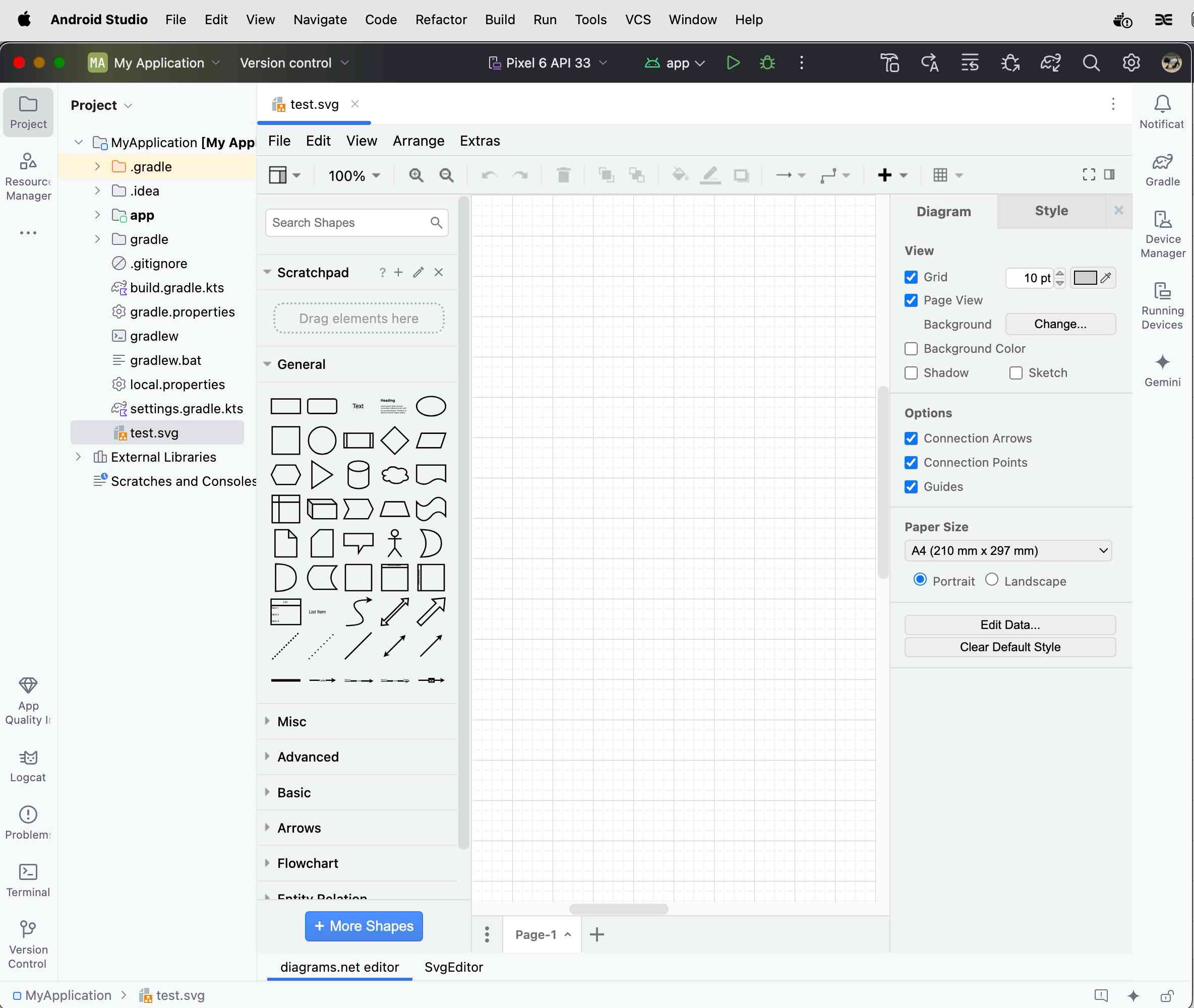The width and height of the screenshot is (1194, 1008).
Task: Expand the Flowchart shapes section
Action: pos(308,863)
